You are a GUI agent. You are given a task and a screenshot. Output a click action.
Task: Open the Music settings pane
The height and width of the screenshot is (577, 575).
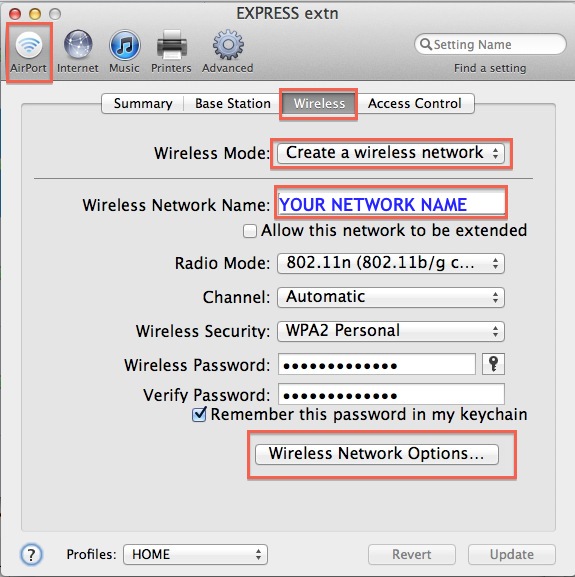click(124, 52)
